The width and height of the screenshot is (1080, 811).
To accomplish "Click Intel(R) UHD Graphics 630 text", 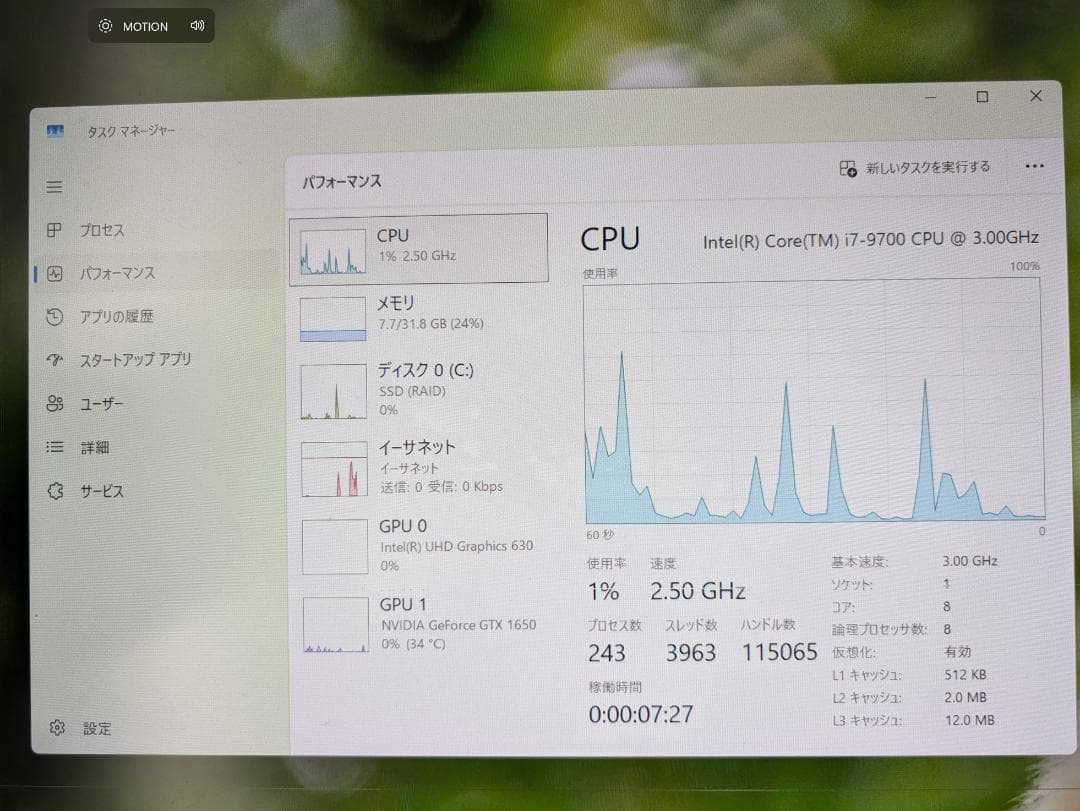I will click(457, 546).
